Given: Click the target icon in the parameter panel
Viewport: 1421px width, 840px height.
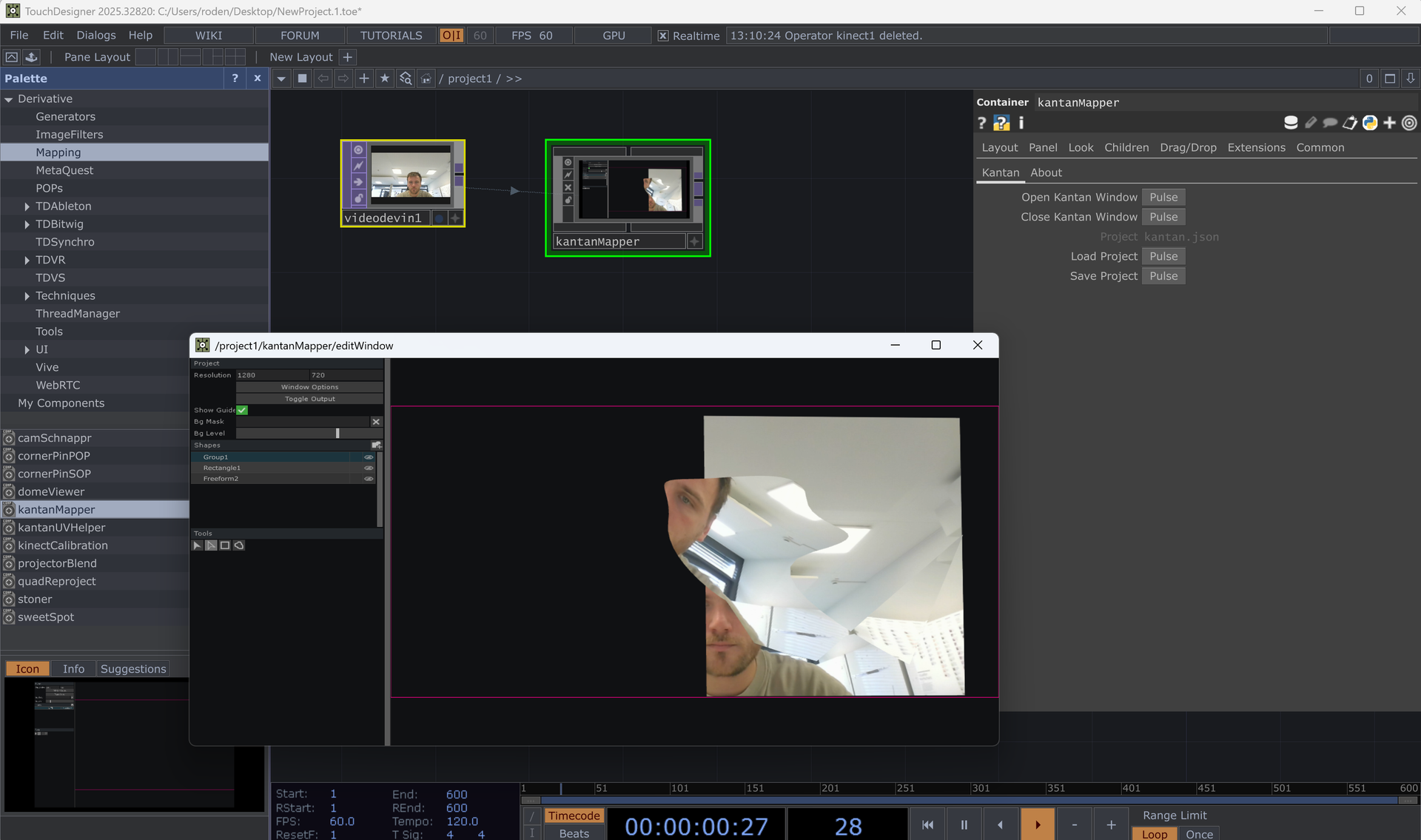Looking at the screenshot, I should pos(1409,123).
